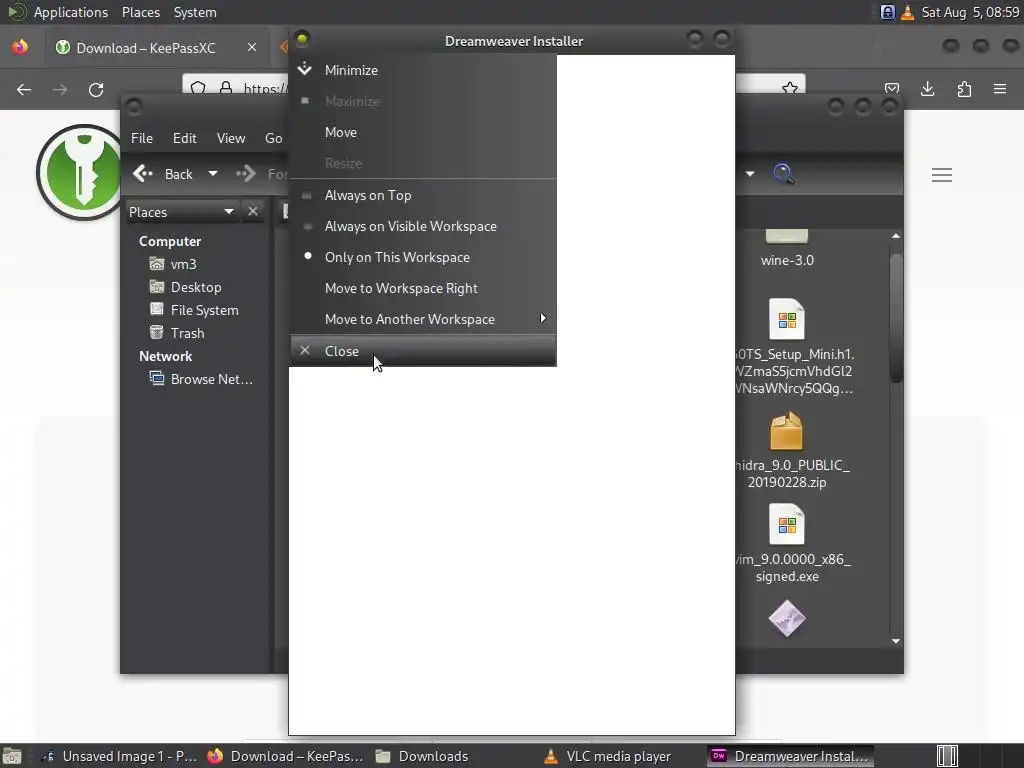1024x768 pixels.
Task: Open File System in the sidebar
Action: point(194,310)
